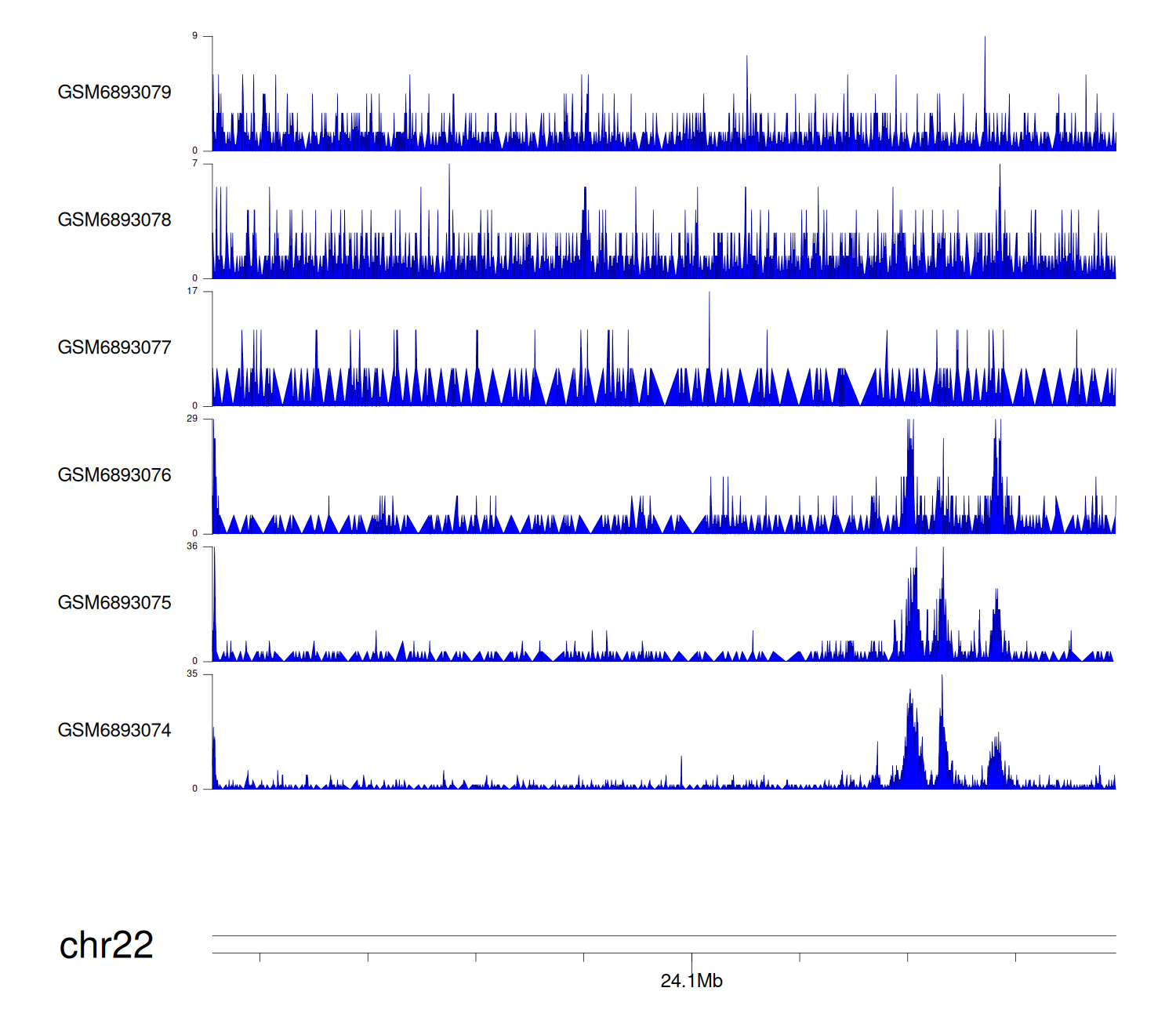The width and height of the screenshot is (1176, 1035).
Task: Select the GSM6893074 track label
Action: tap(114, 731)
